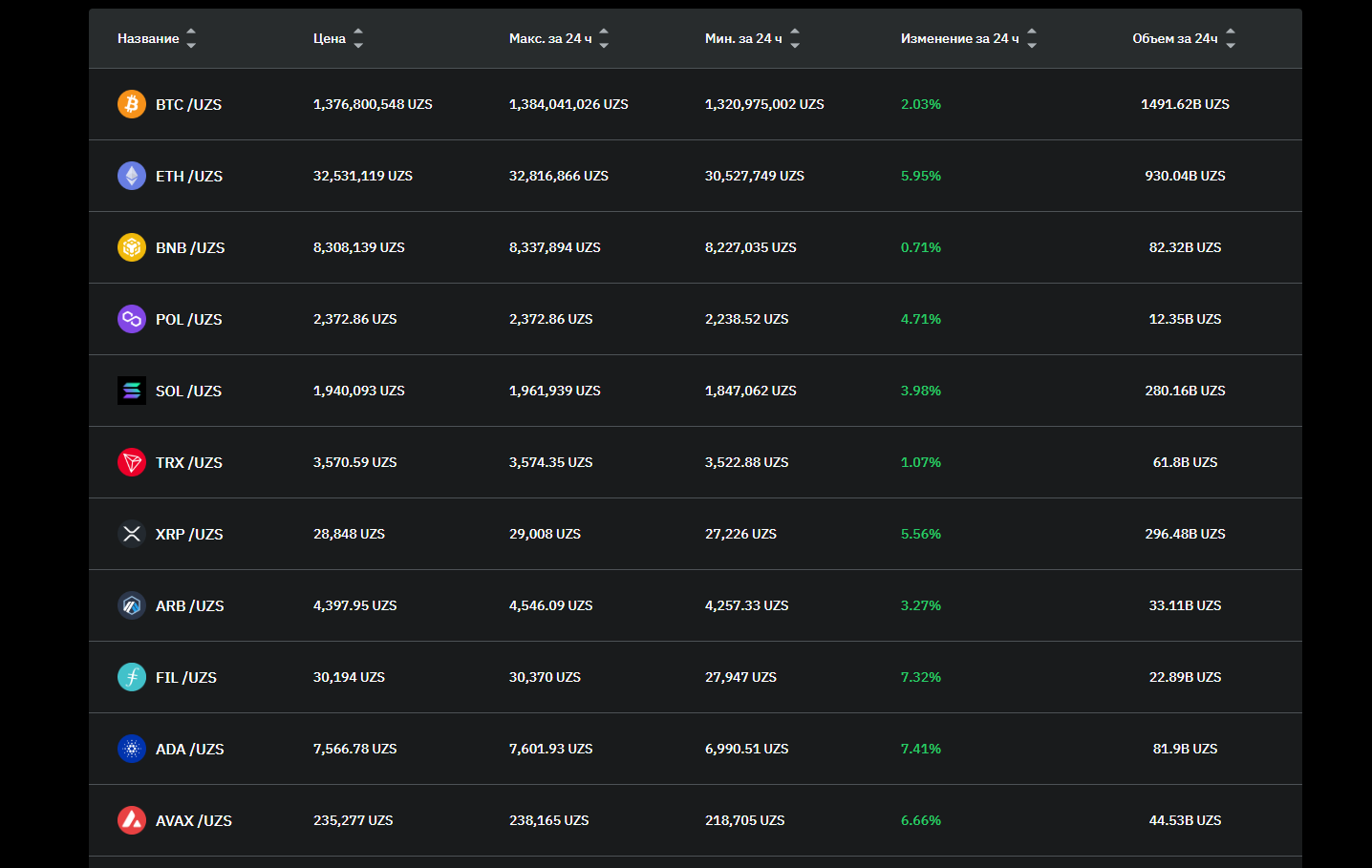Click the Bitcoin coin icon
The width and height of the screenshot is (1372, 868).
pyautogui.click(x=132, y=104)
